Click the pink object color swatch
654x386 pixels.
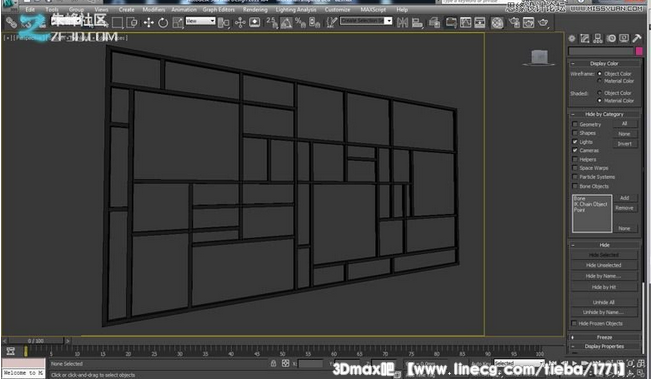[639, 51]
